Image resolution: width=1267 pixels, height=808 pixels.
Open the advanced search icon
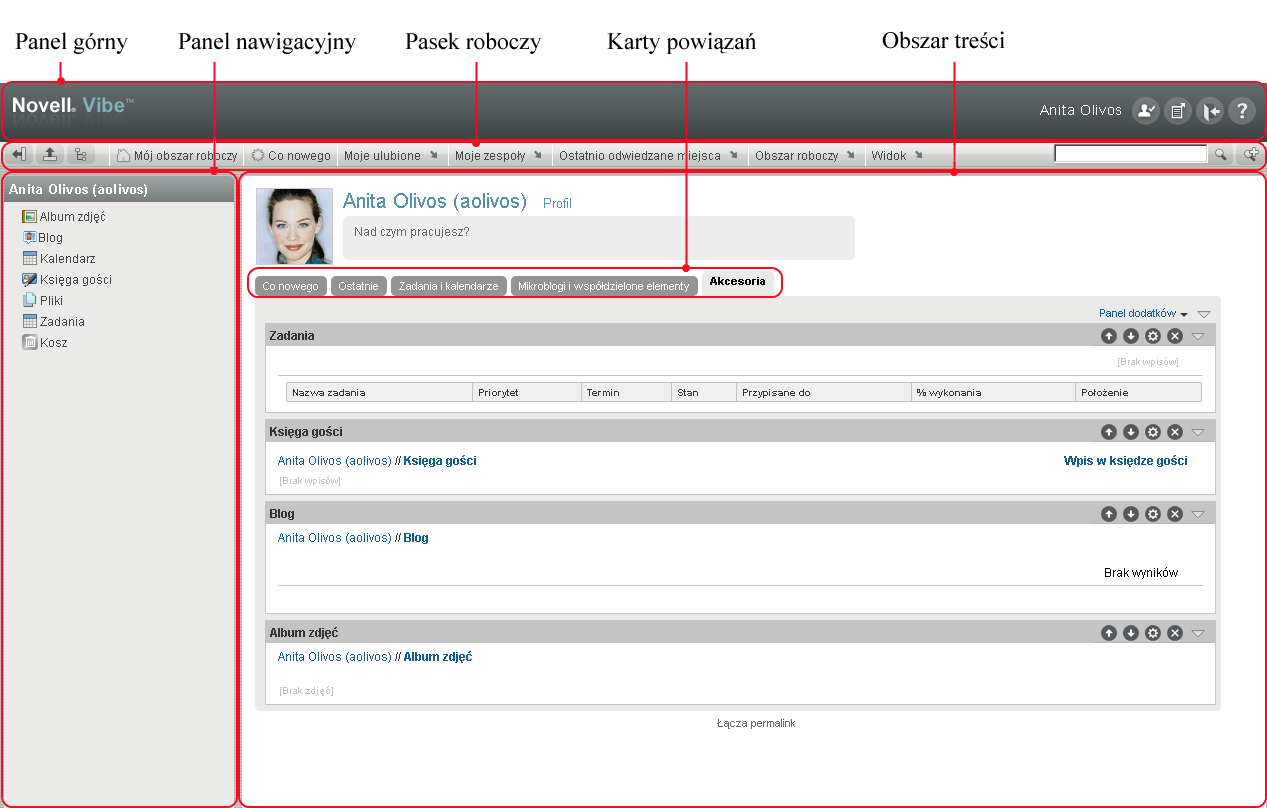[x=1250, y=155]
